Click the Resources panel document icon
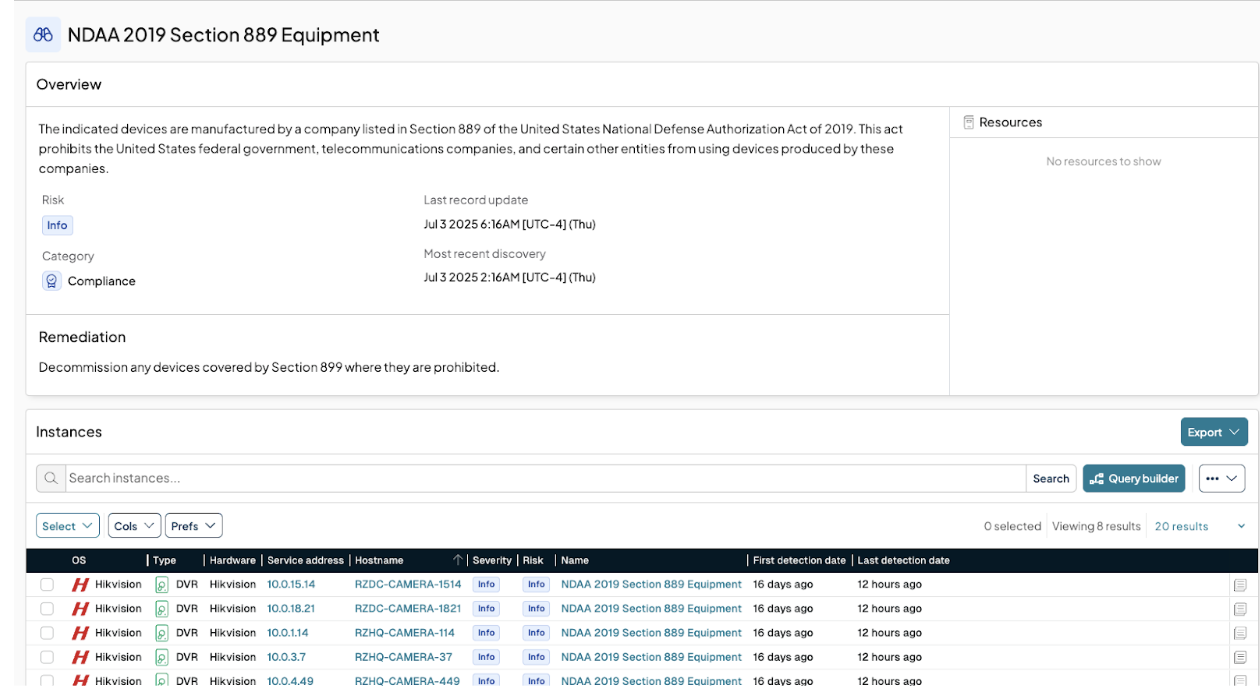1260x698 pixels. (968, 122)
